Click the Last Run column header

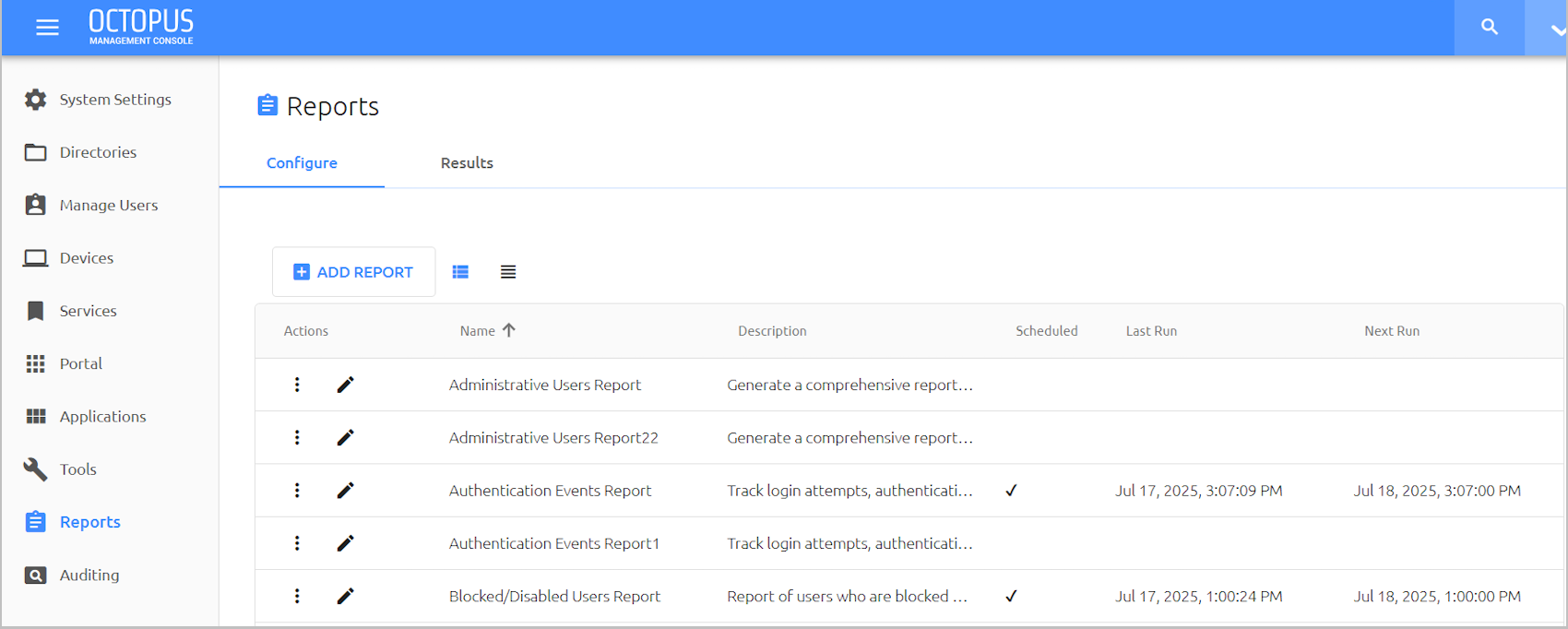1151,331
